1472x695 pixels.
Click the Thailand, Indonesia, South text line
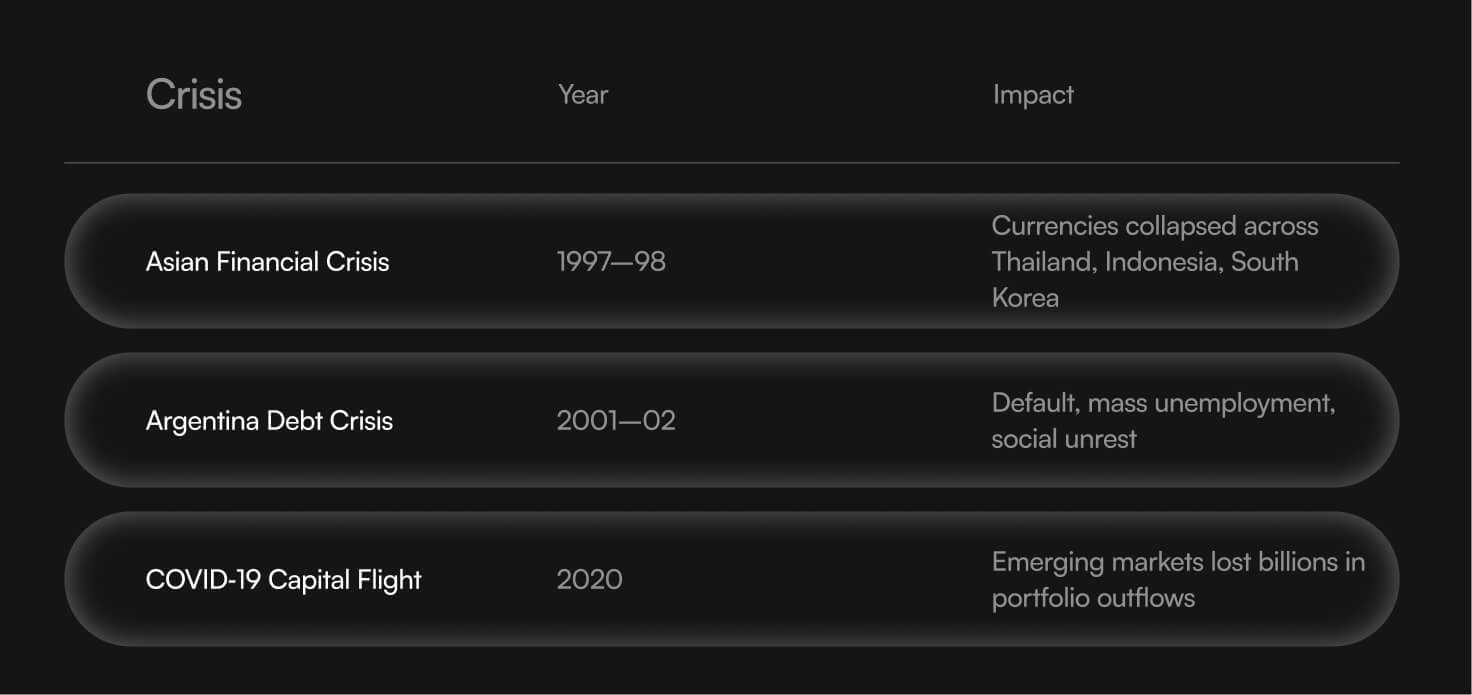(x=1145, y=262)
